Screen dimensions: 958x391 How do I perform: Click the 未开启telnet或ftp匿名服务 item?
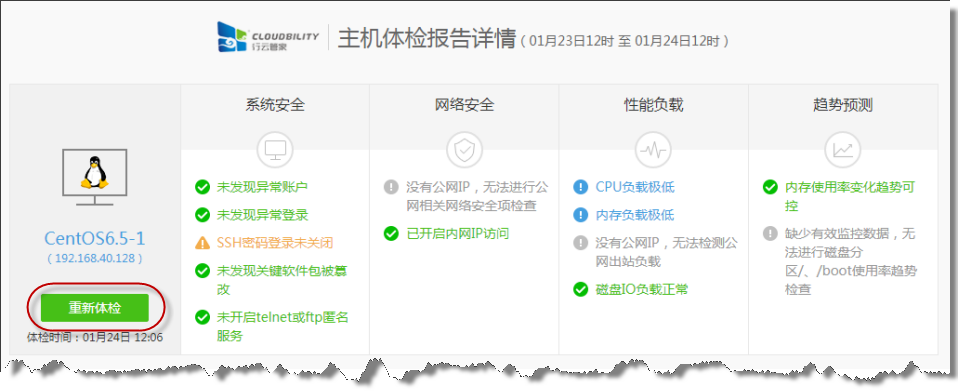coord(282,326)
